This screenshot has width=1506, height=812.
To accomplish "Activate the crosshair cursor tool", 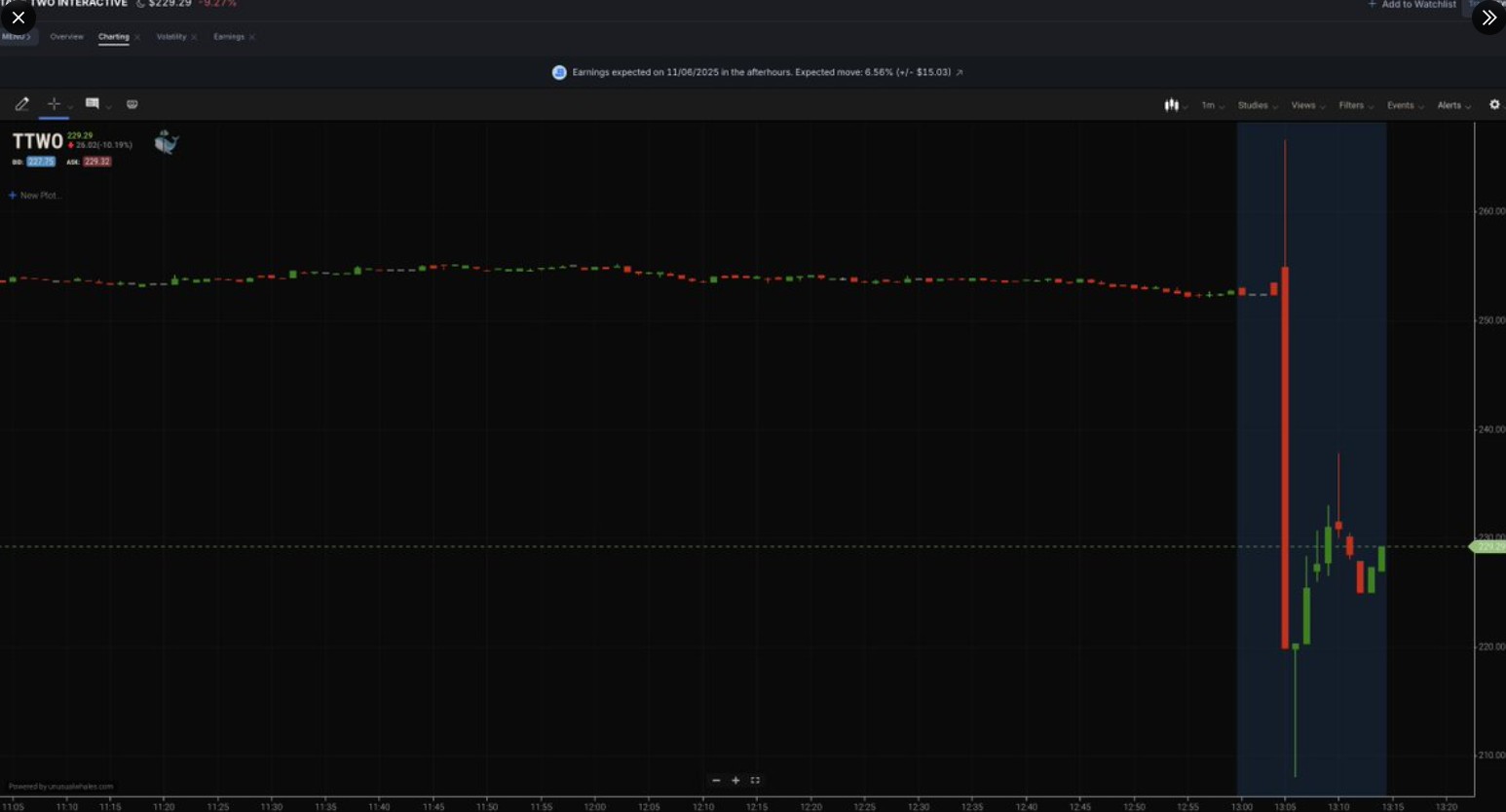I will [x=54, y=104].
